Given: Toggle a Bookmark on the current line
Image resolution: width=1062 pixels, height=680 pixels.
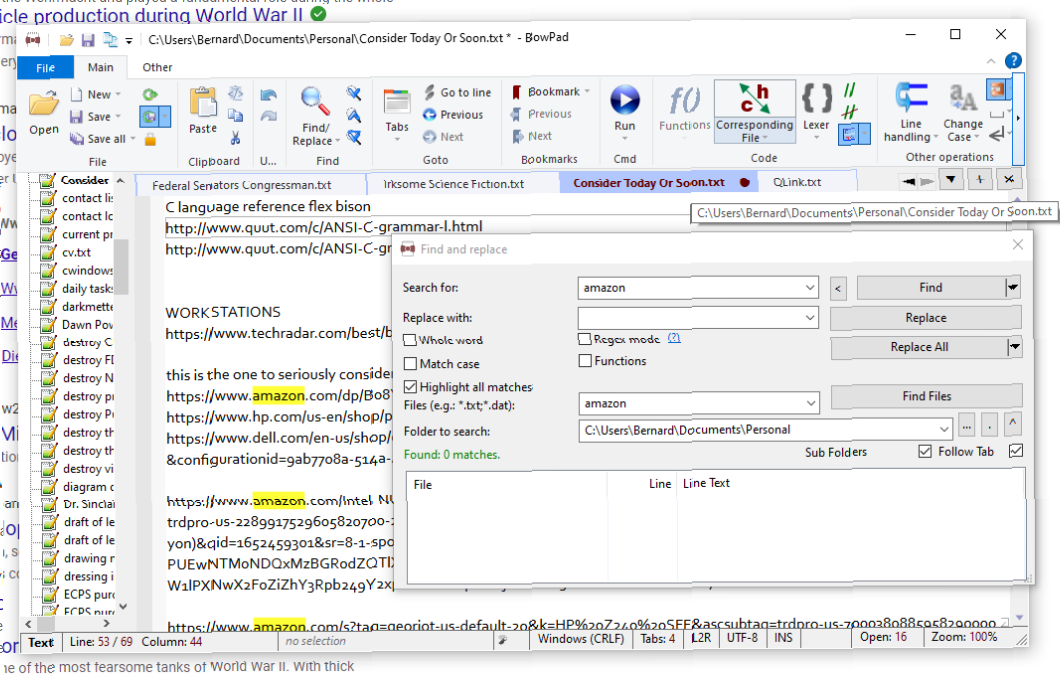Looking at the screenshot, I should coord(544,91).
